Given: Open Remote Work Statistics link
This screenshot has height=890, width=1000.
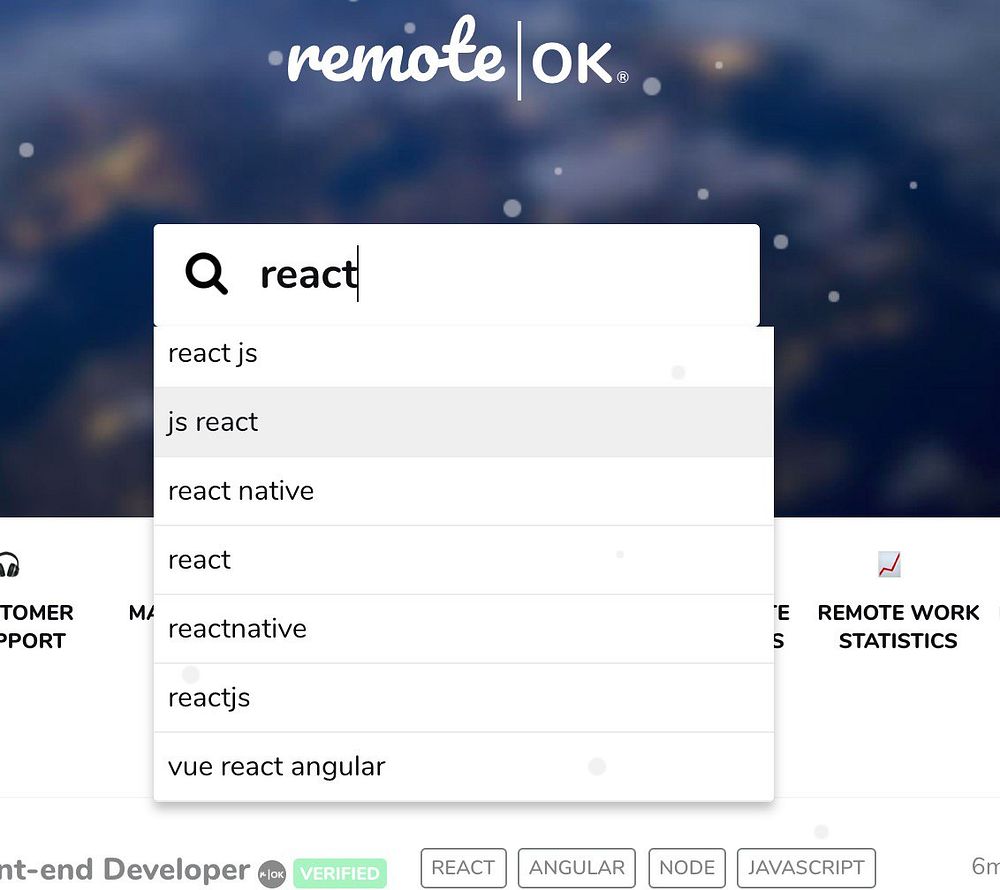Looking at the screenshot, I should 898,627.
